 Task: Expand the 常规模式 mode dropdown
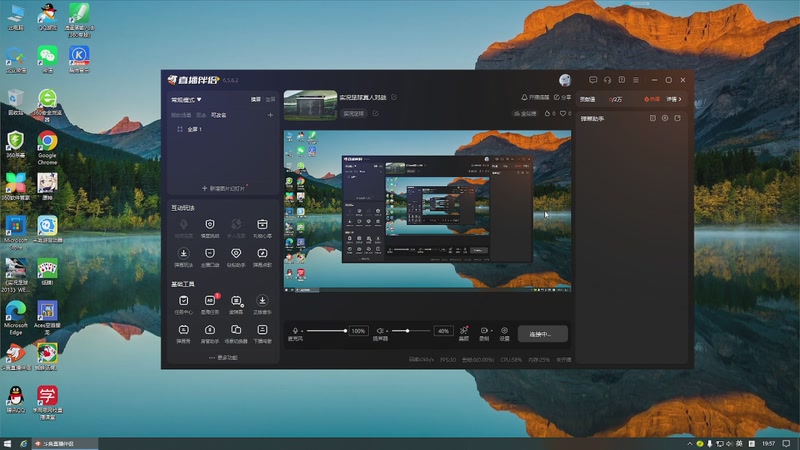tap(186, 99)
